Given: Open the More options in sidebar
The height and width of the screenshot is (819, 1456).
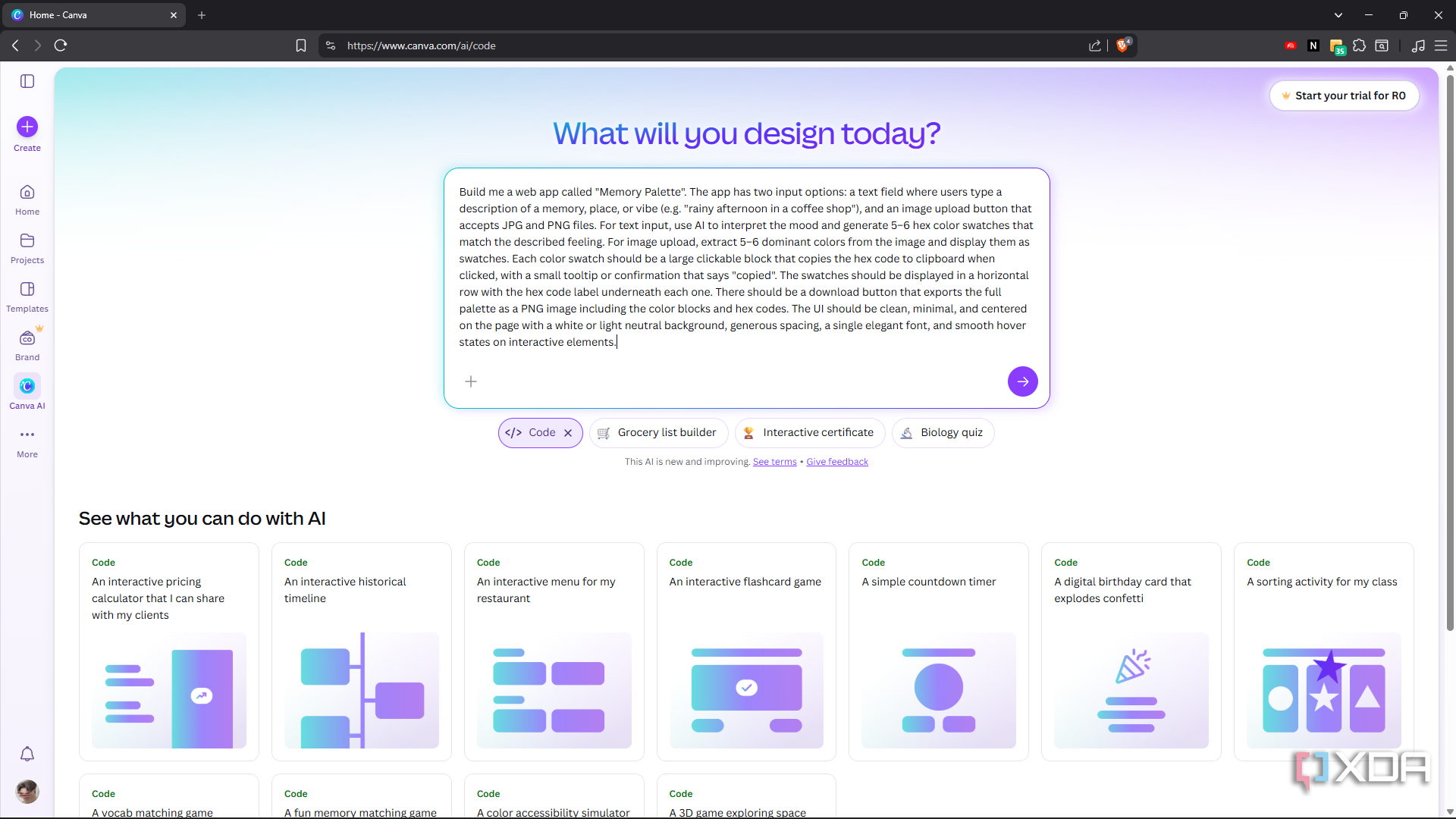Looking at the screenshot, I should coord(27,443).
